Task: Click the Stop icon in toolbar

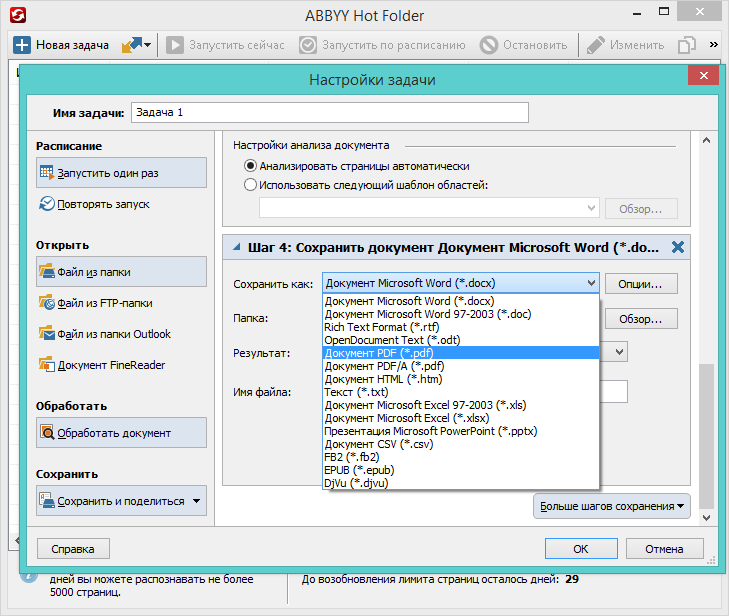Action: (489, 45)
